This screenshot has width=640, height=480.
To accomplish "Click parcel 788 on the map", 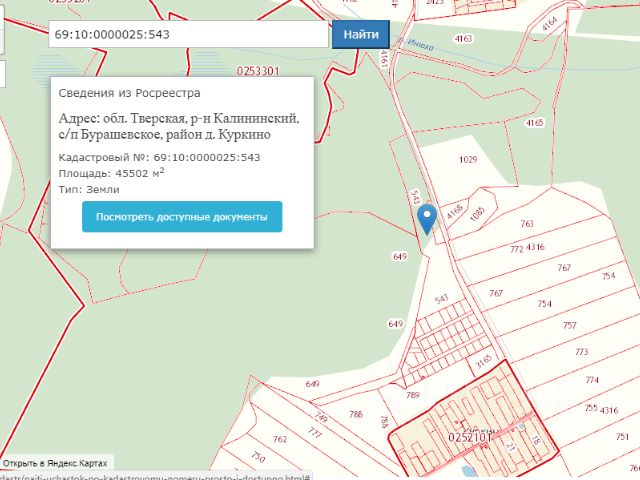I will tap(355, 414).
